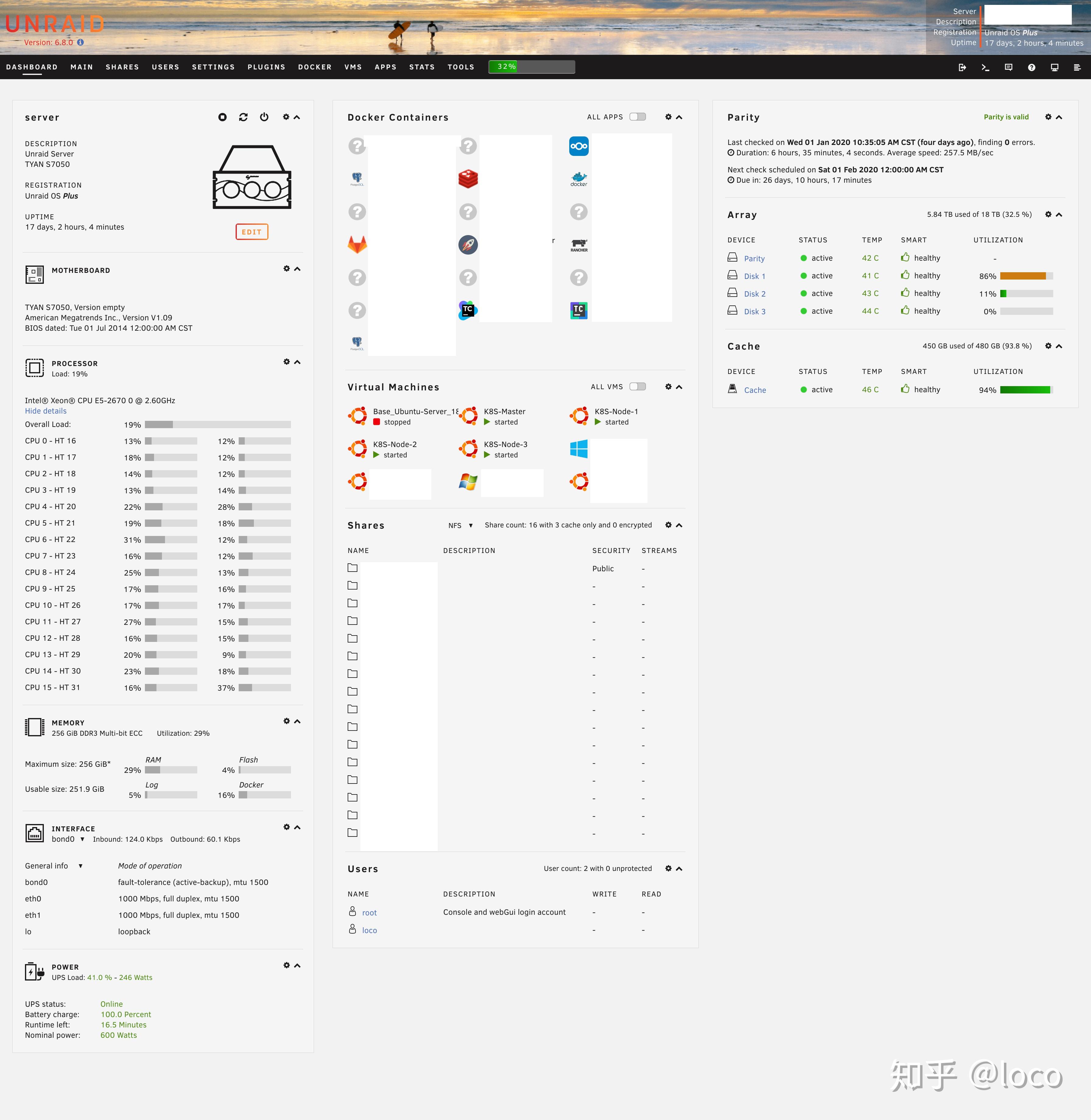Toggle the ALL VMS switch
Image resolution: width=1091 pixels, height=1120 pixels.
click(x=637, y=387)
